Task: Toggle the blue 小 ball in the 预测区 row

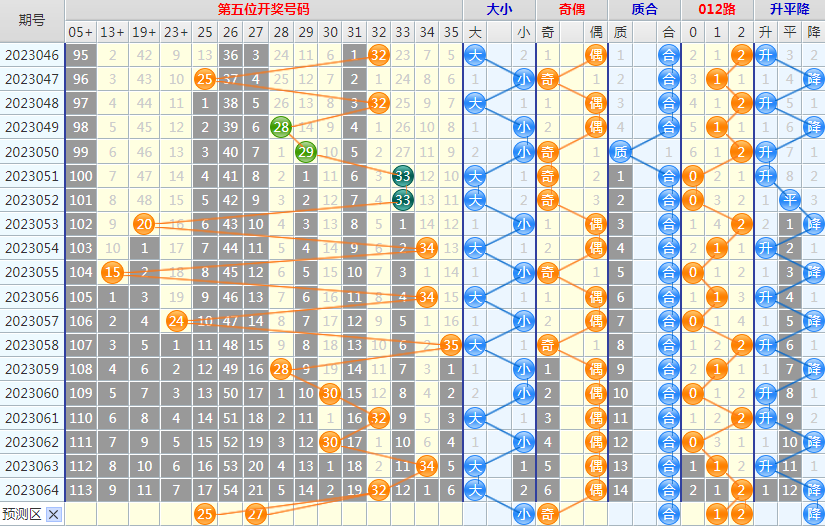Action: 524,514
